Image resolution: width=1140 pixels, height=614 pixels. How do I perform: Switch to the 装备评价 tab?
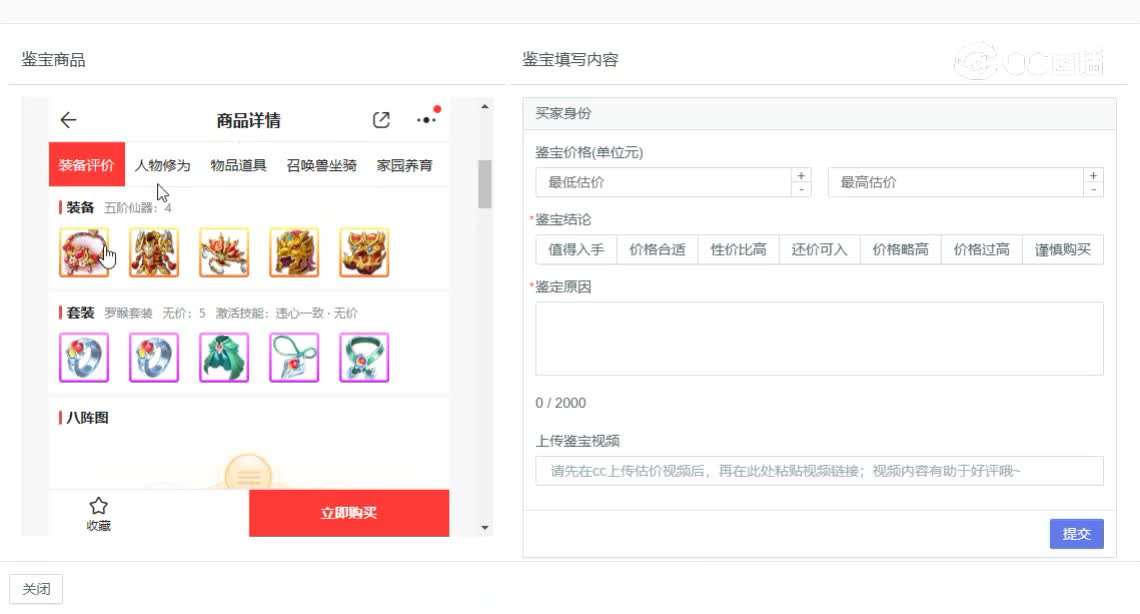(87, 165)
